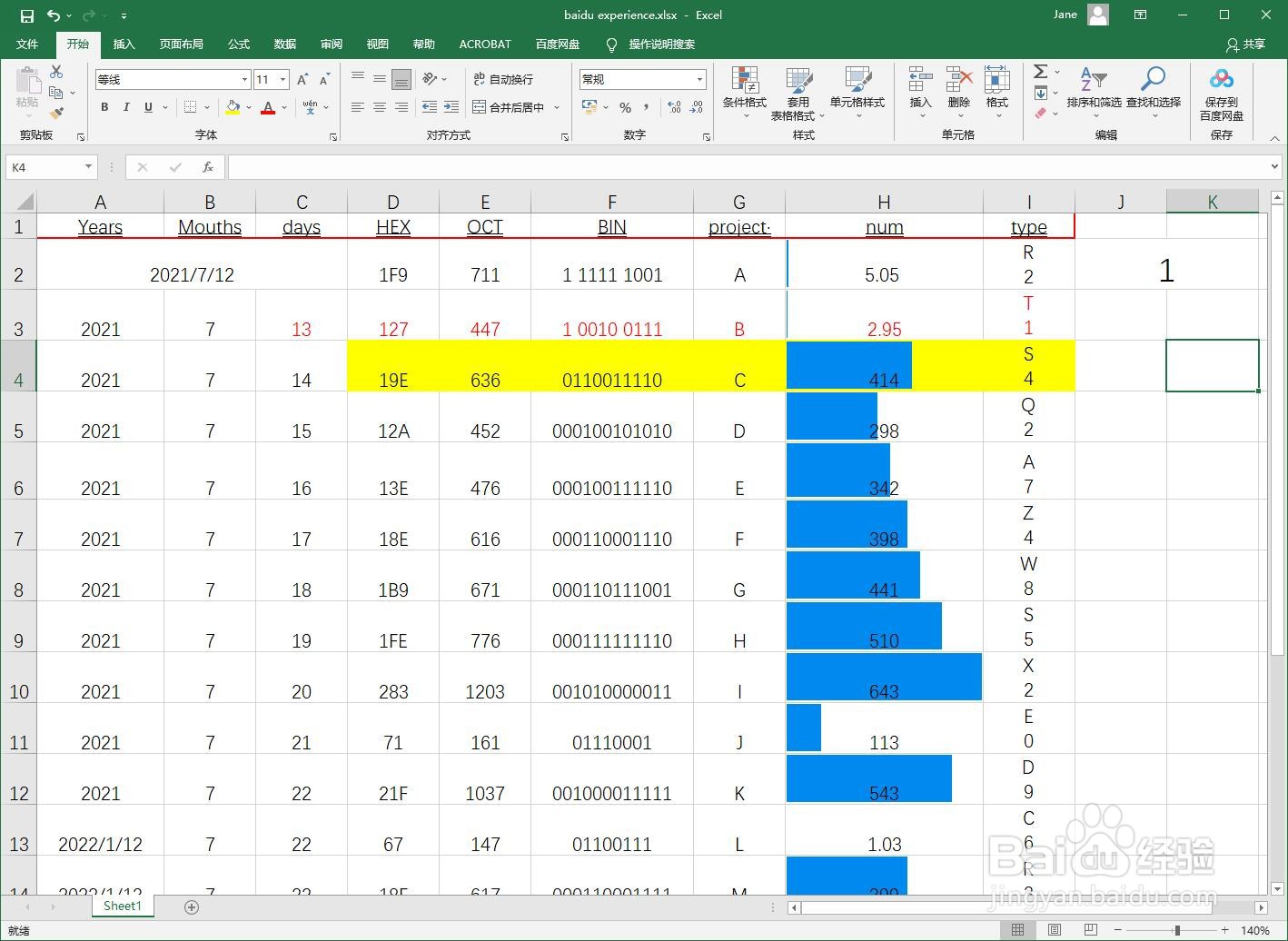Switch to the 页面布局 Page Layout tab
This screenshot has width=1288, height=941.
[182, 44]
